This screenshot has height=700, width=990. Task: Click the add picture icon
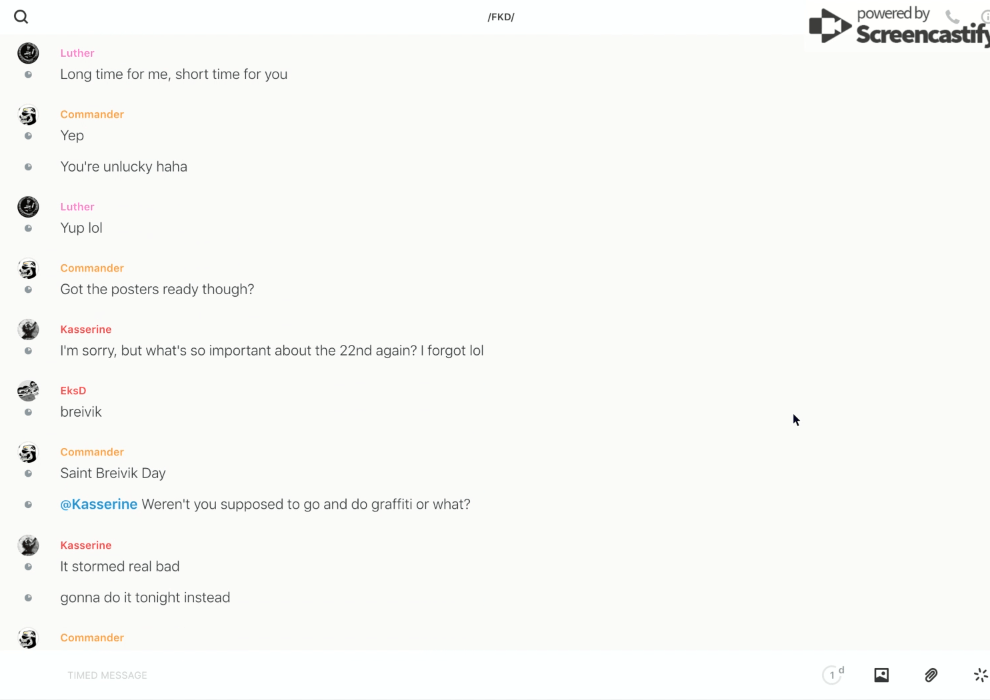(881, 675)
